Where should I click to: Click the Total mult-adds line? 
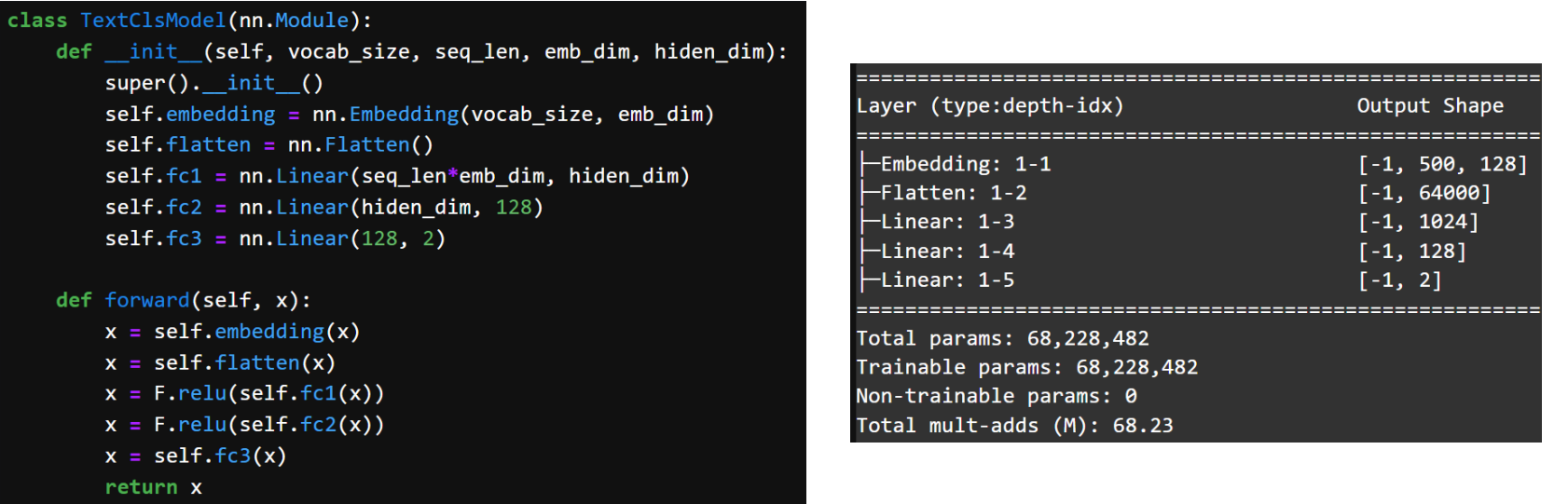(1014, 426)
